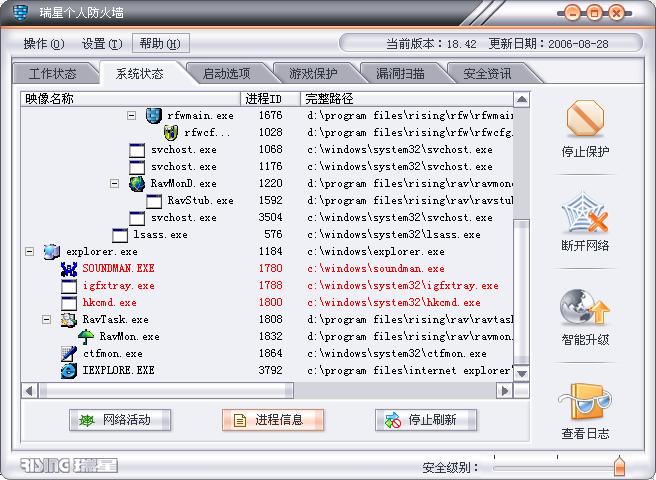Click the 停止刷新 button

tap(426, 420)
